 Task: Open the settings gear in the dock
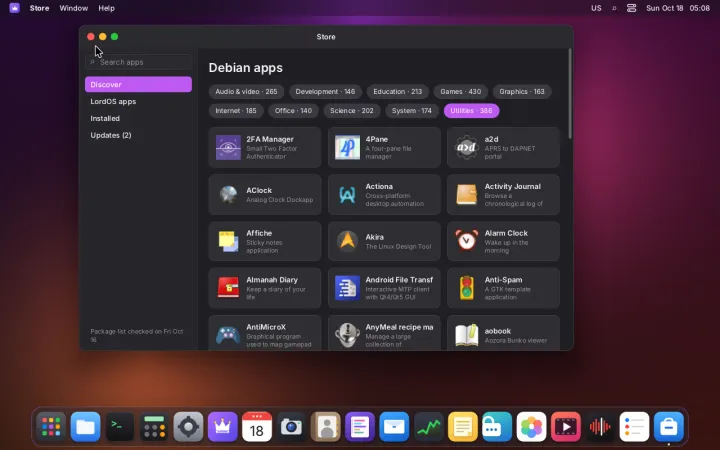coord(188,427)
